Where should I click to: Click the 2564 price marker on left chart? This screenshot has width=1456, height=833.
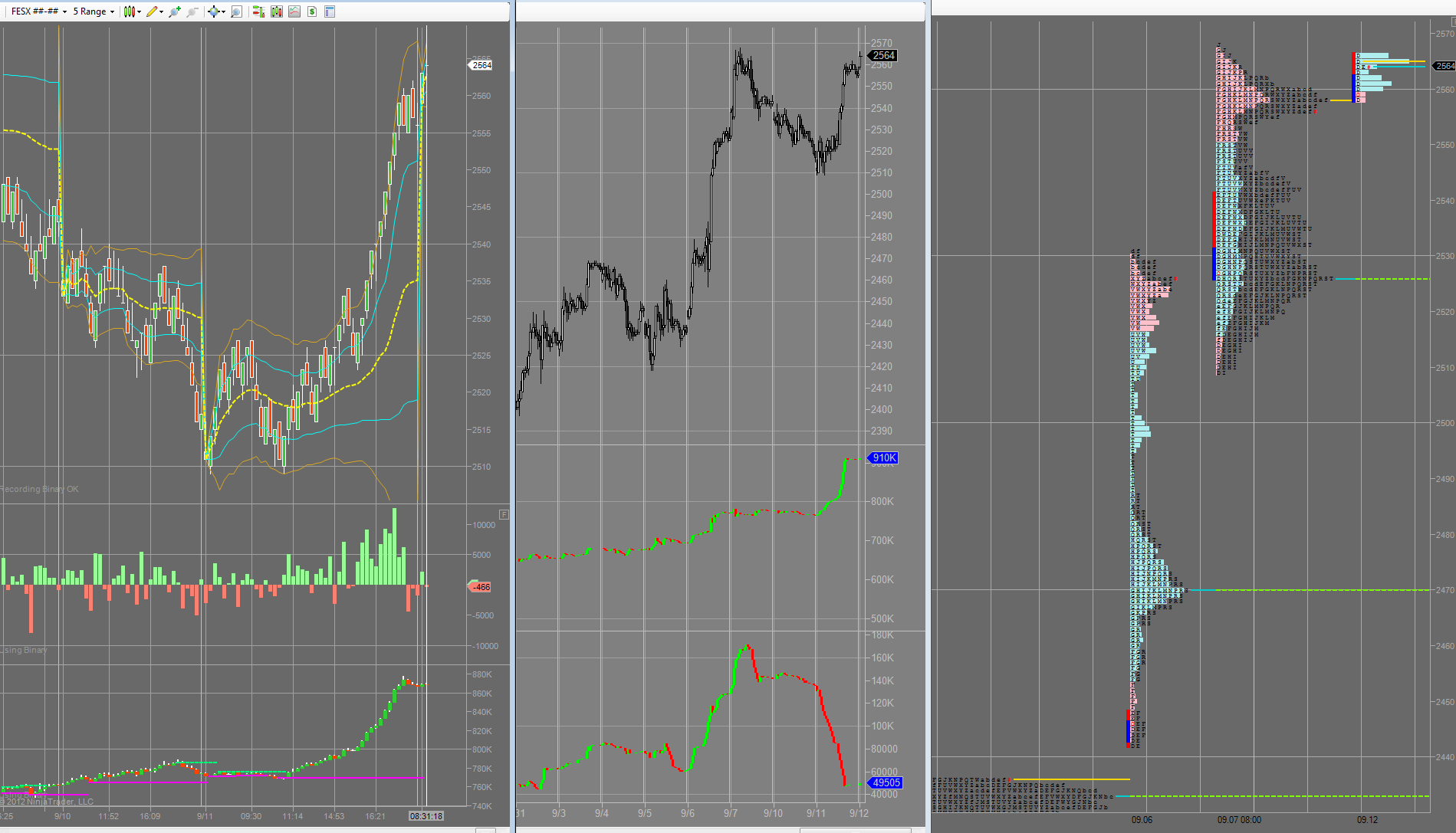481,65
